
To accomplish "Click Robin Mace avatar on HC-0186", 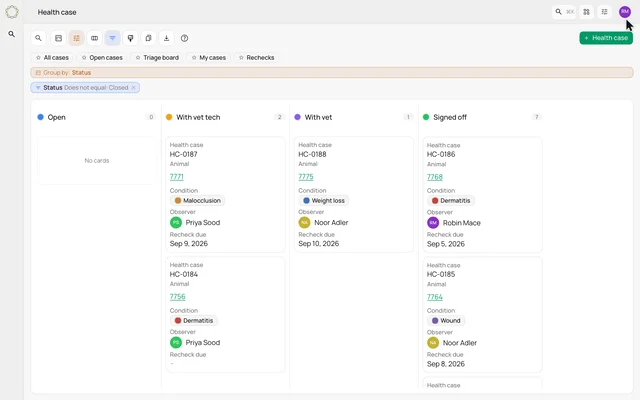I will (433, 223).
